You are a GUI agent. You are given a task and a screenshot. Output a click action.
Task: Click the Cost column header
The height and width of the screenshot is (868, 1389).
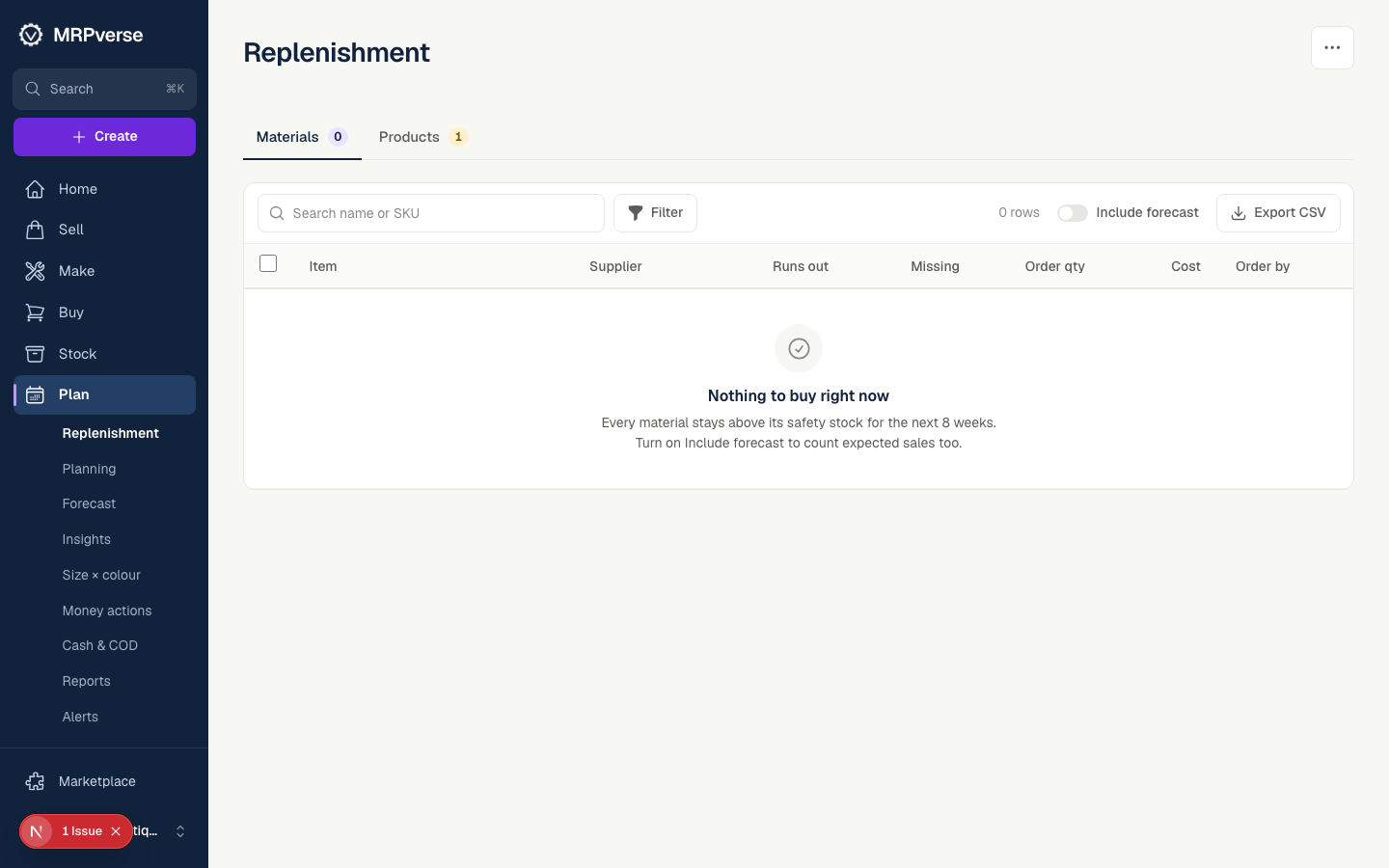point(1185,266)
